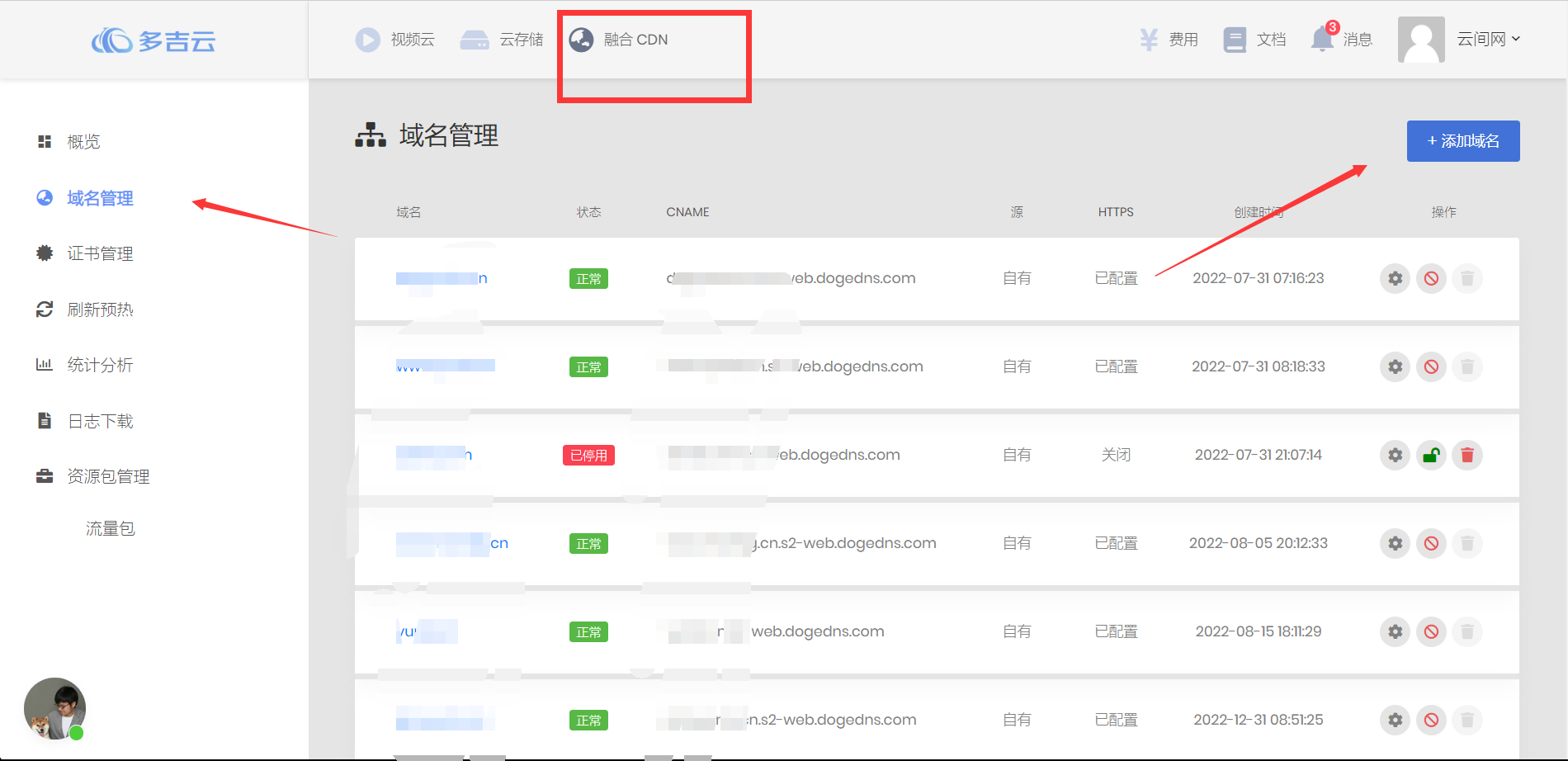Click the 添加域名 button
Viewport: 1568px width, 761px height.
coord(1462,141)
